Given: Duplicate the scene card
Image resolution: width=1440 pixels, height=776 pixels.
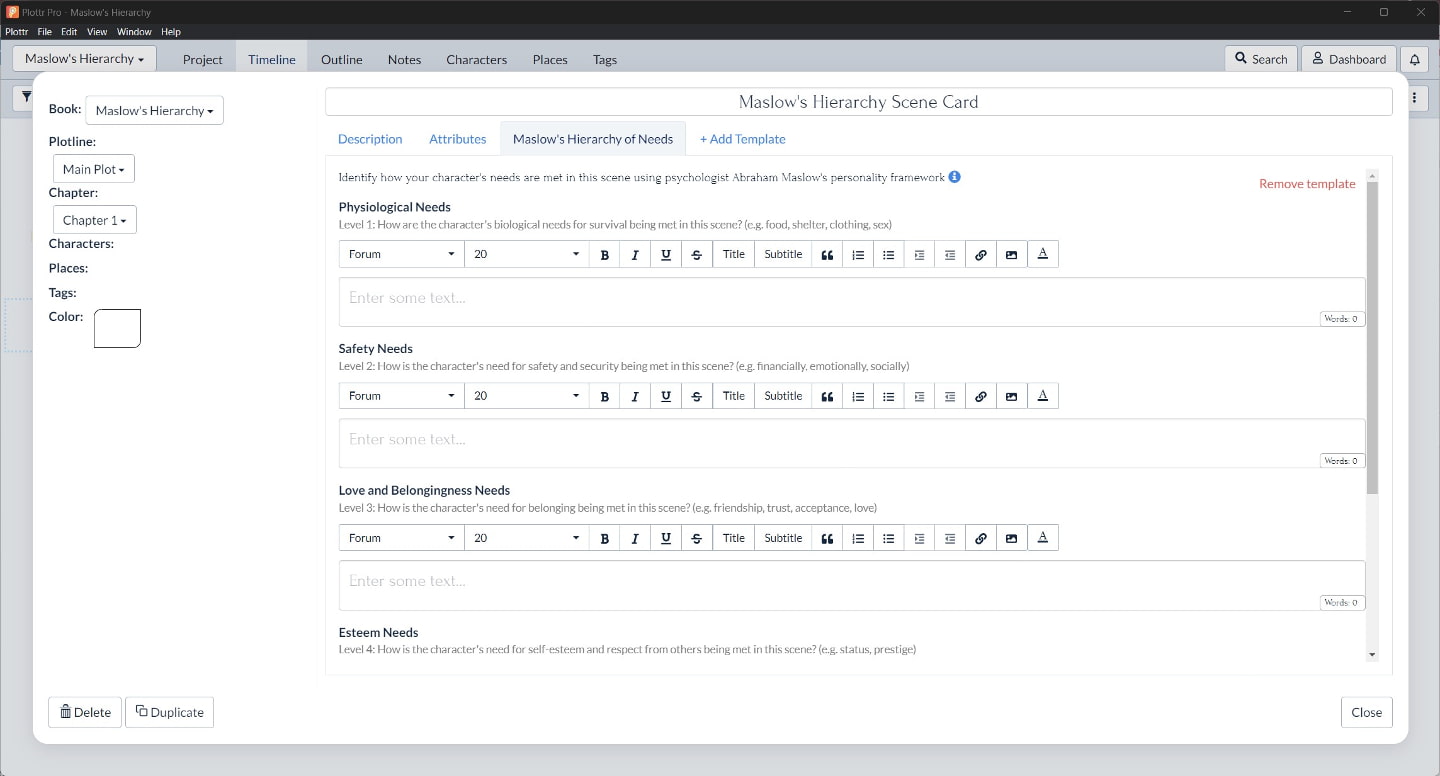Looking at the screenshot, I should click(x=170, y=712).
